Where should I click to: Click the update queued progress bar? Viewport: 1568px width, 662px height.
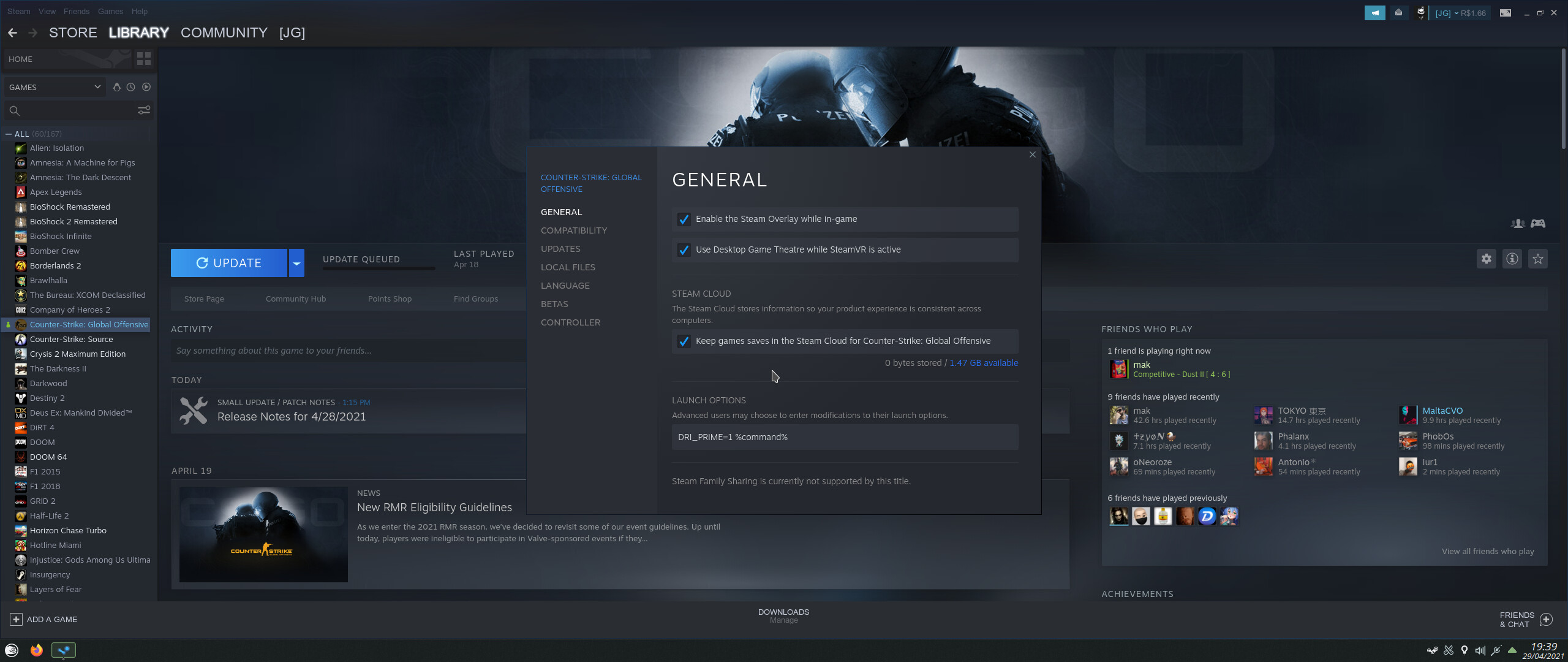(x=379, y=268)
